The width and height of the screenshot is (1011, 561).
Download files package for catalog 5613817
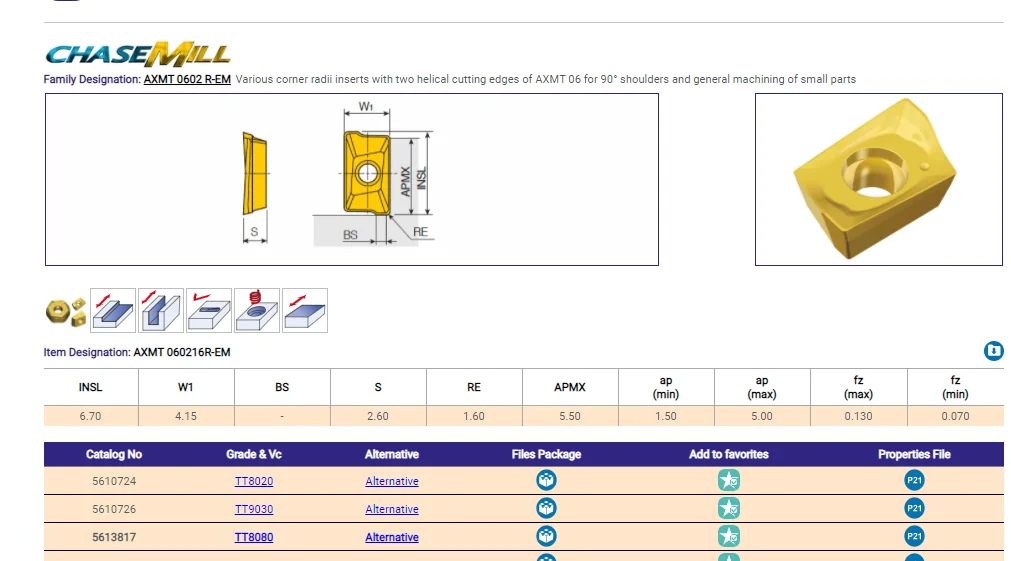[546, 536]
